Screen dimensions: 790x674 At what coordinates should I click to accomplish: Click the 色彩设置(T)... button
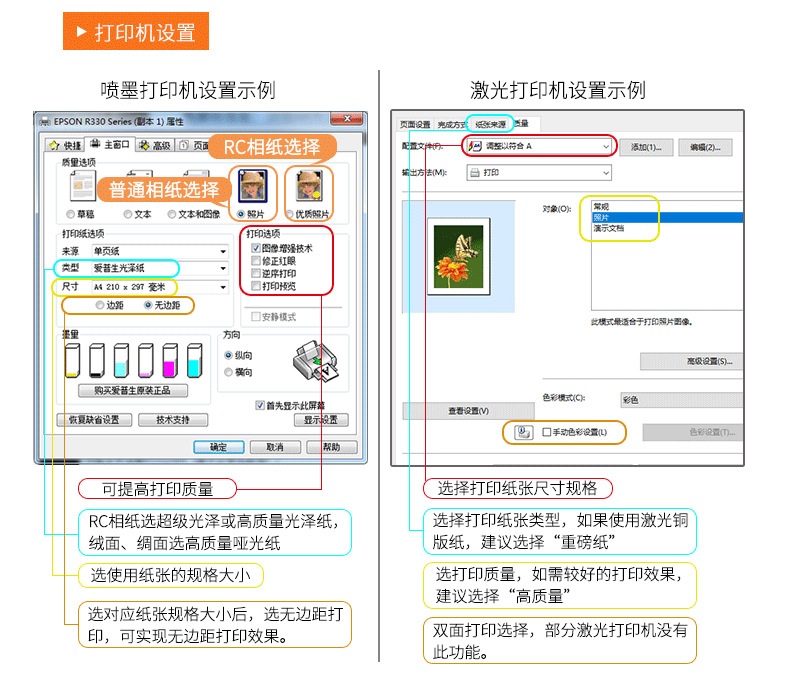point(693,432)
